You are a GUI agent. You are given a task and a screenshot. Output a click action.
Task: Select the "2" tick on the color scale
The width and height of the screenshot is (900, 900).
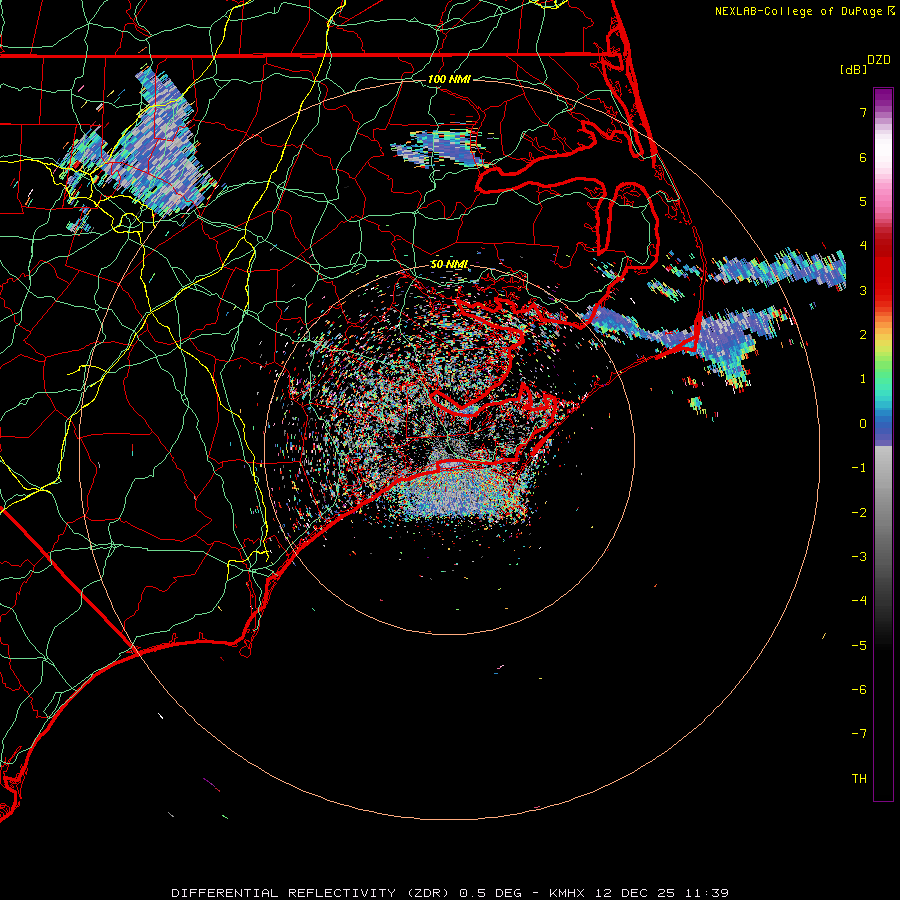coord(863,335)
